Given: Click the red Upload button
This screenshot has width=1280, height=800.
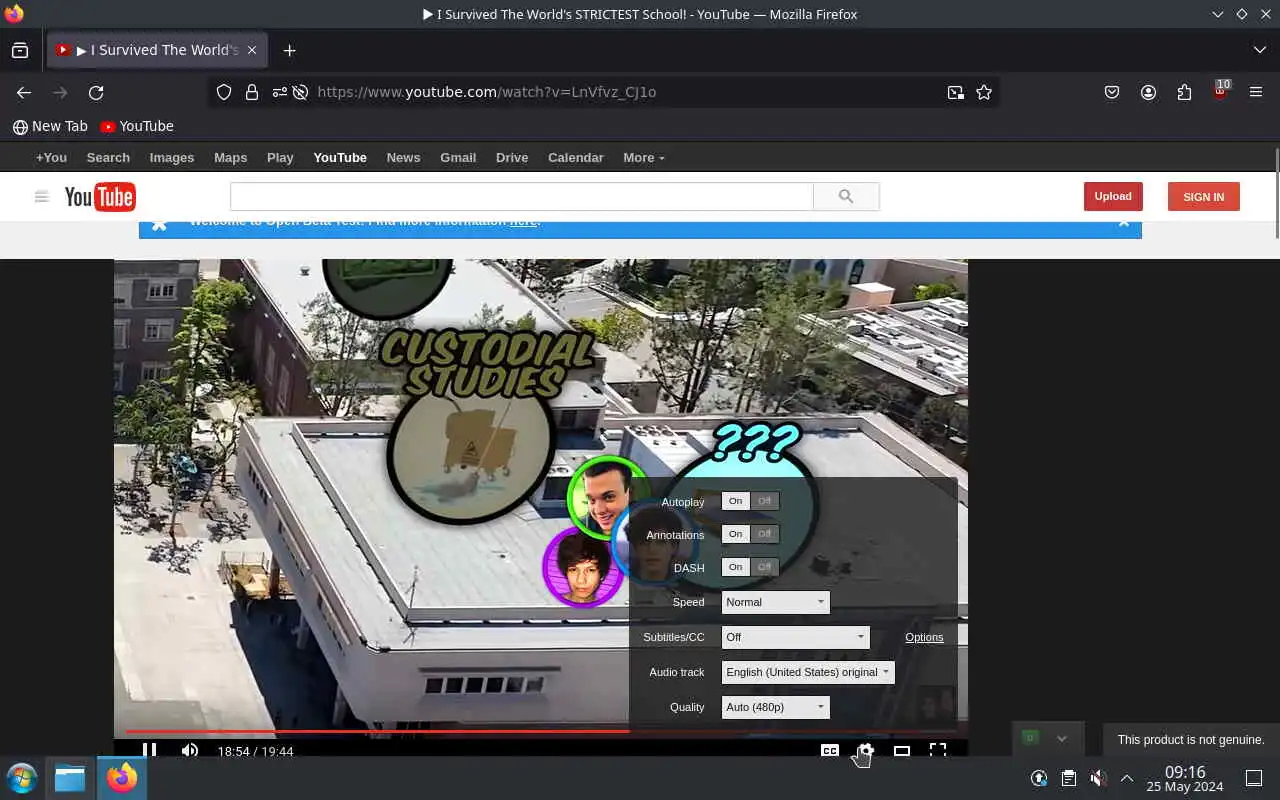Looking at the screenshot, I should point(1113,196).
